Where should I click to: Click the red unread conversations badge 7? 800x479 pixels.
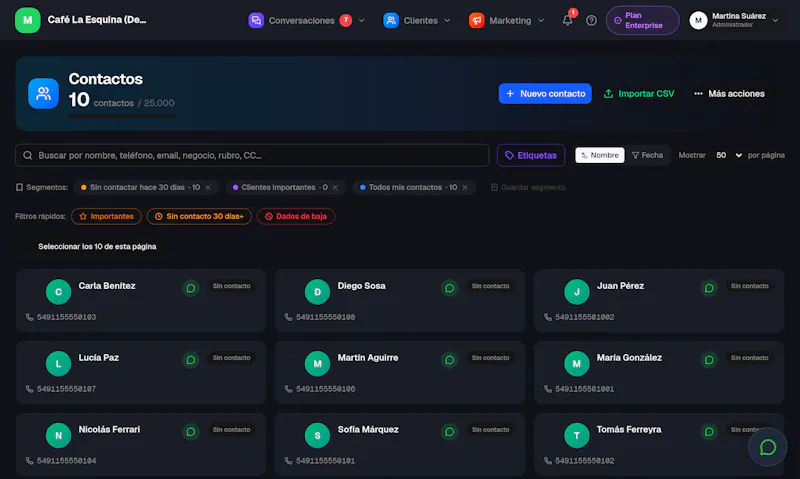[345, 20]
